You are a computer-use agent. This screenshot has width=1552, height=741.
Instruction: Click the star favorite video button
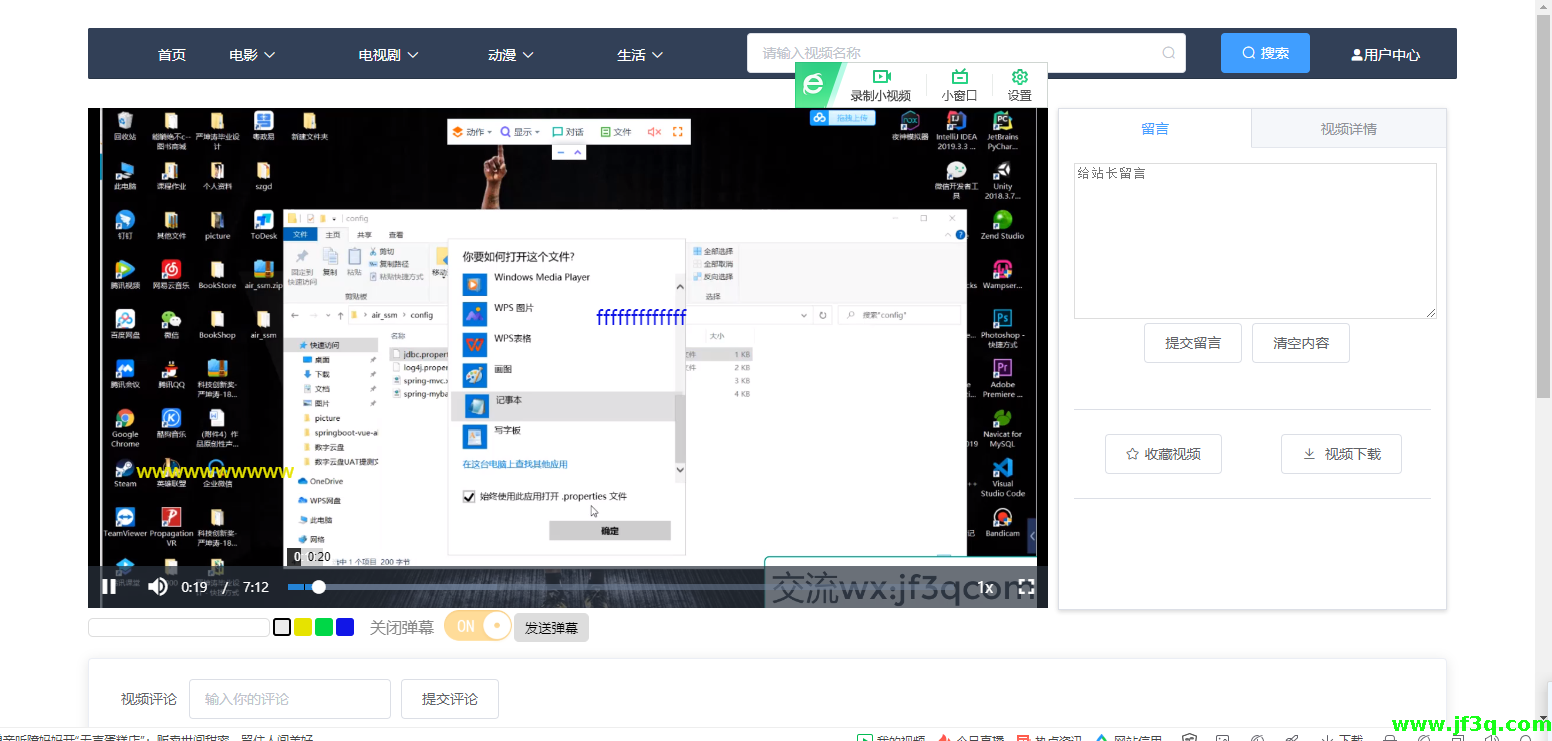[x=1163, y=454]
